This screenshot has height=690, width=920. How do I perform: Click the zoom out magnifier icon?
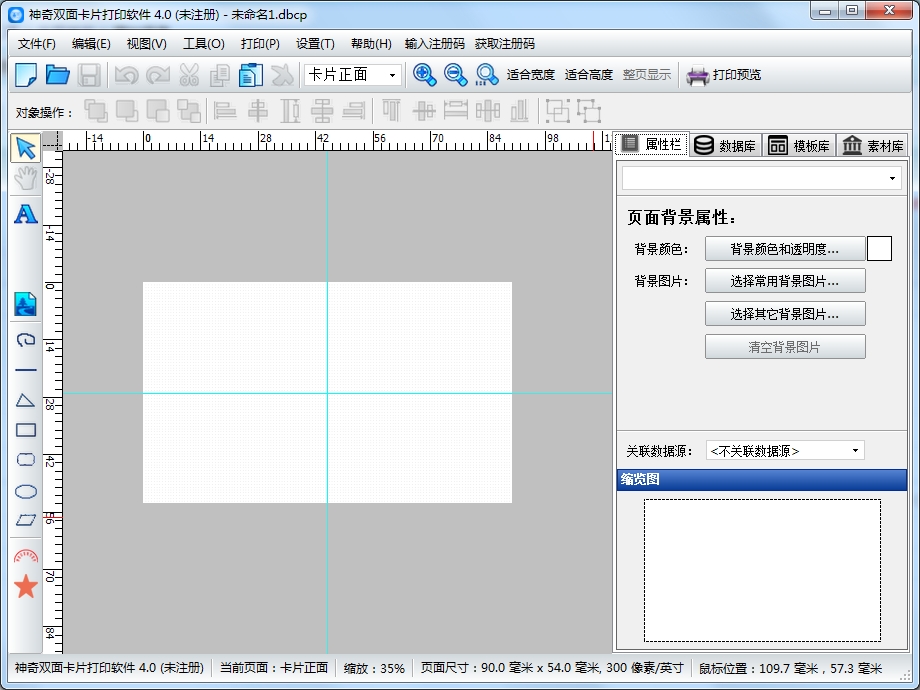[x=456, y=75]
